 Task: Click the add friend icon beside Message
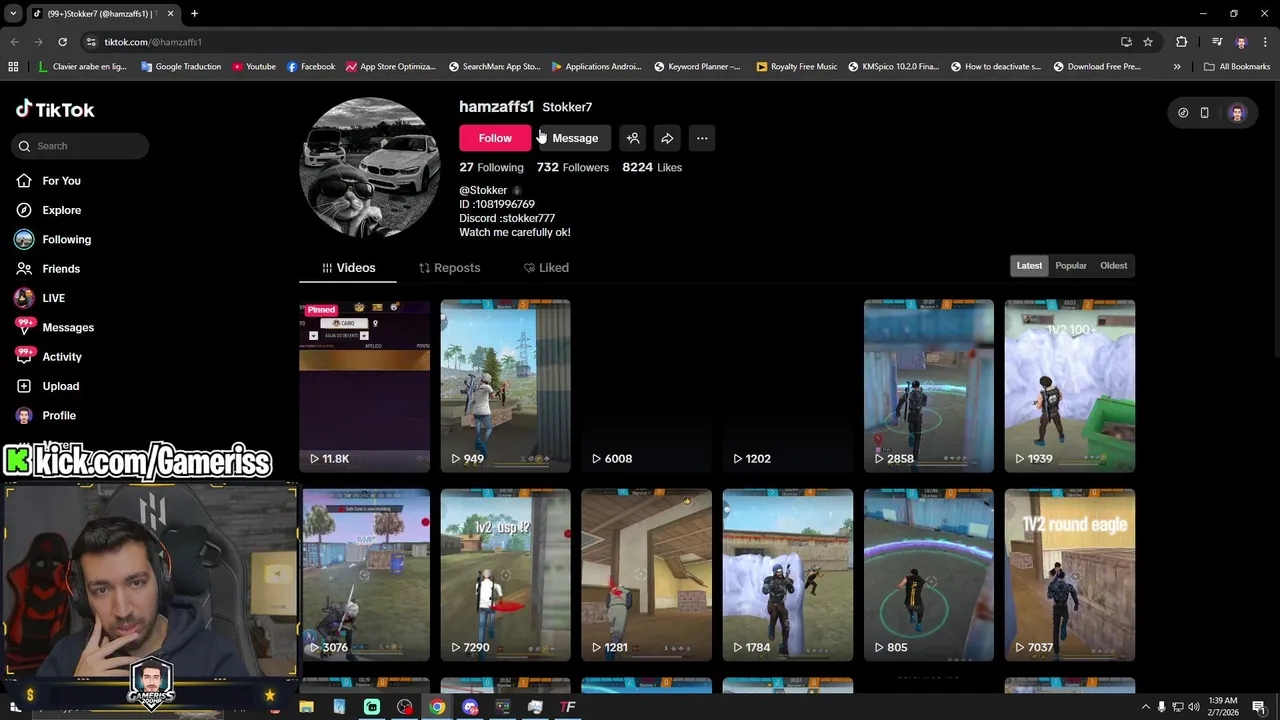(x=633, y=138)
